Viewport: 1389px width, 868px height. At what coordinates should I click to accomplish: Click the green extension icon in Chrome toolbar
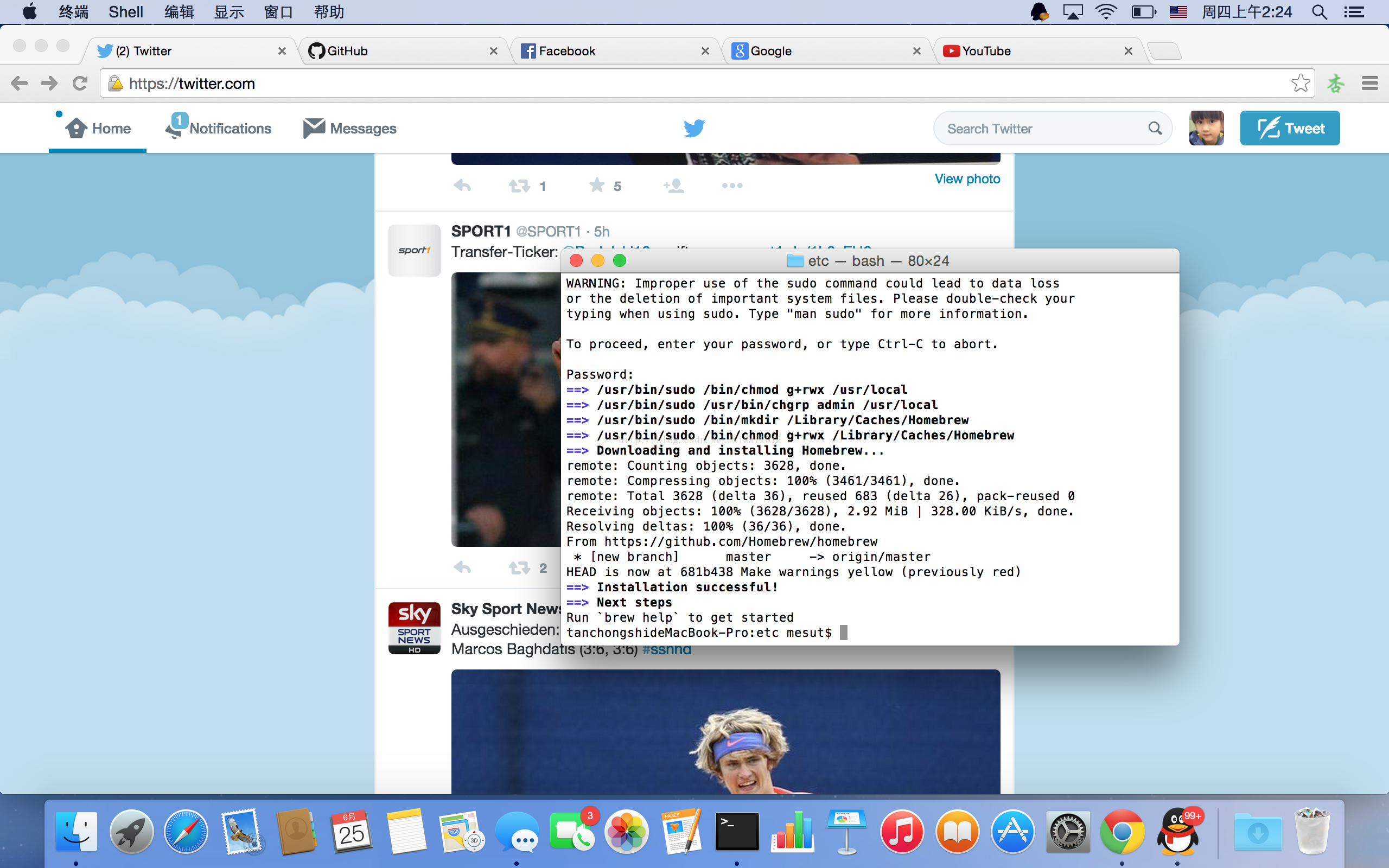(x=1335, y=83)
